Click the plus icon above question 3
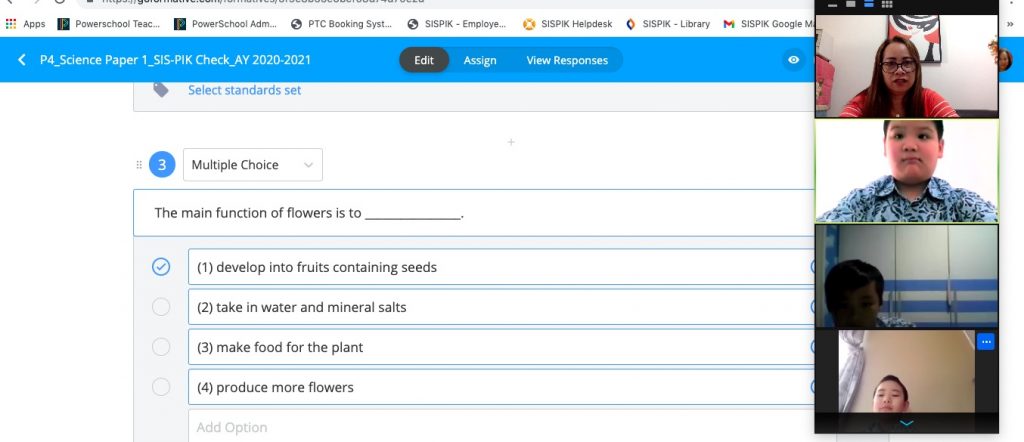The width and height of the screenshot is (1024, 442). (x=511, y=142)
